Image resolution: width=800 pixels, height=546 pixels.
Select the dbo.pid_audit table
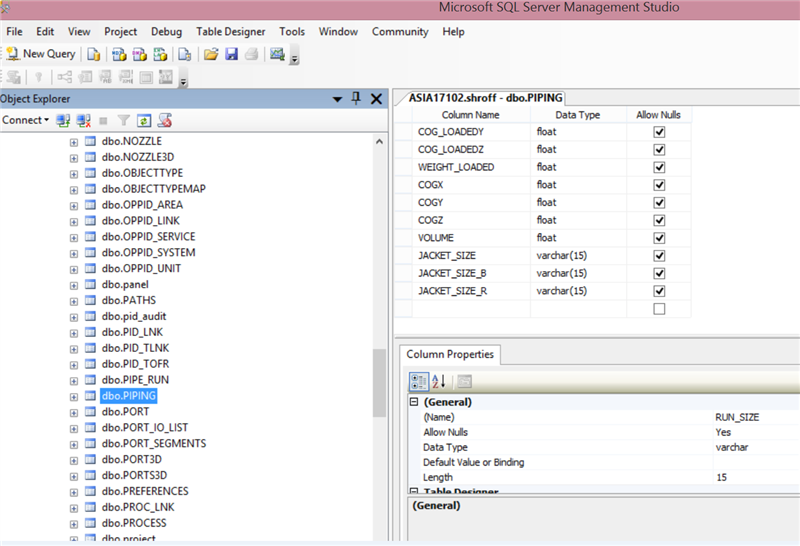point(134,316)
